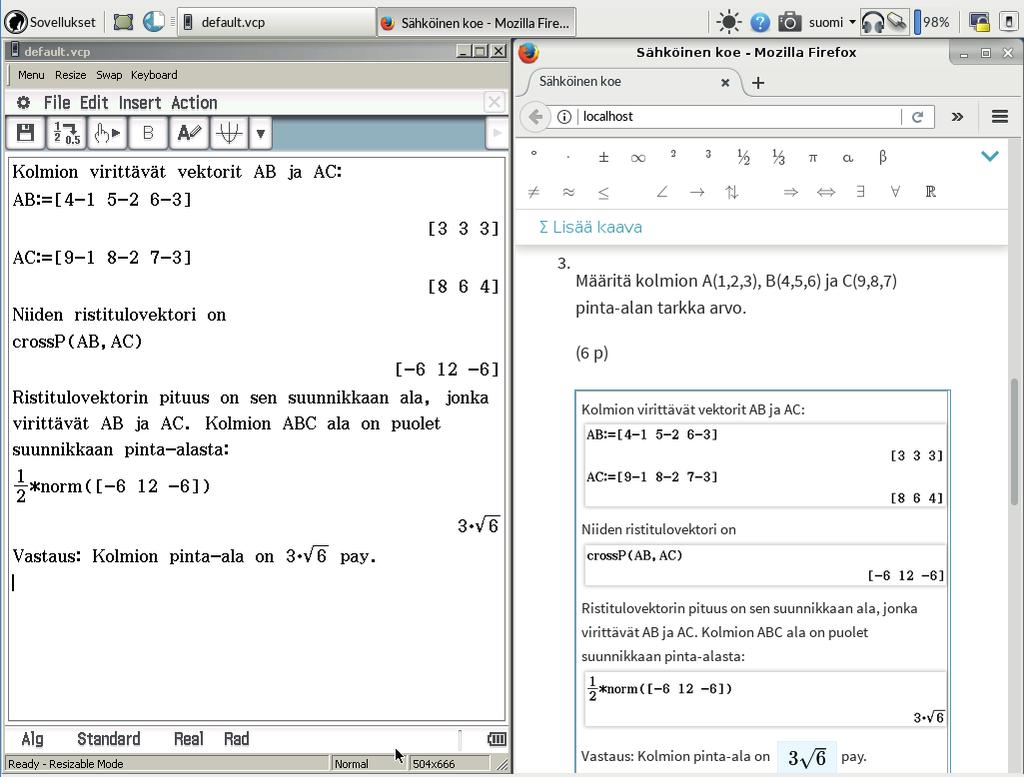
Task: Open a new tab with plus button
Action: point(758,83)
